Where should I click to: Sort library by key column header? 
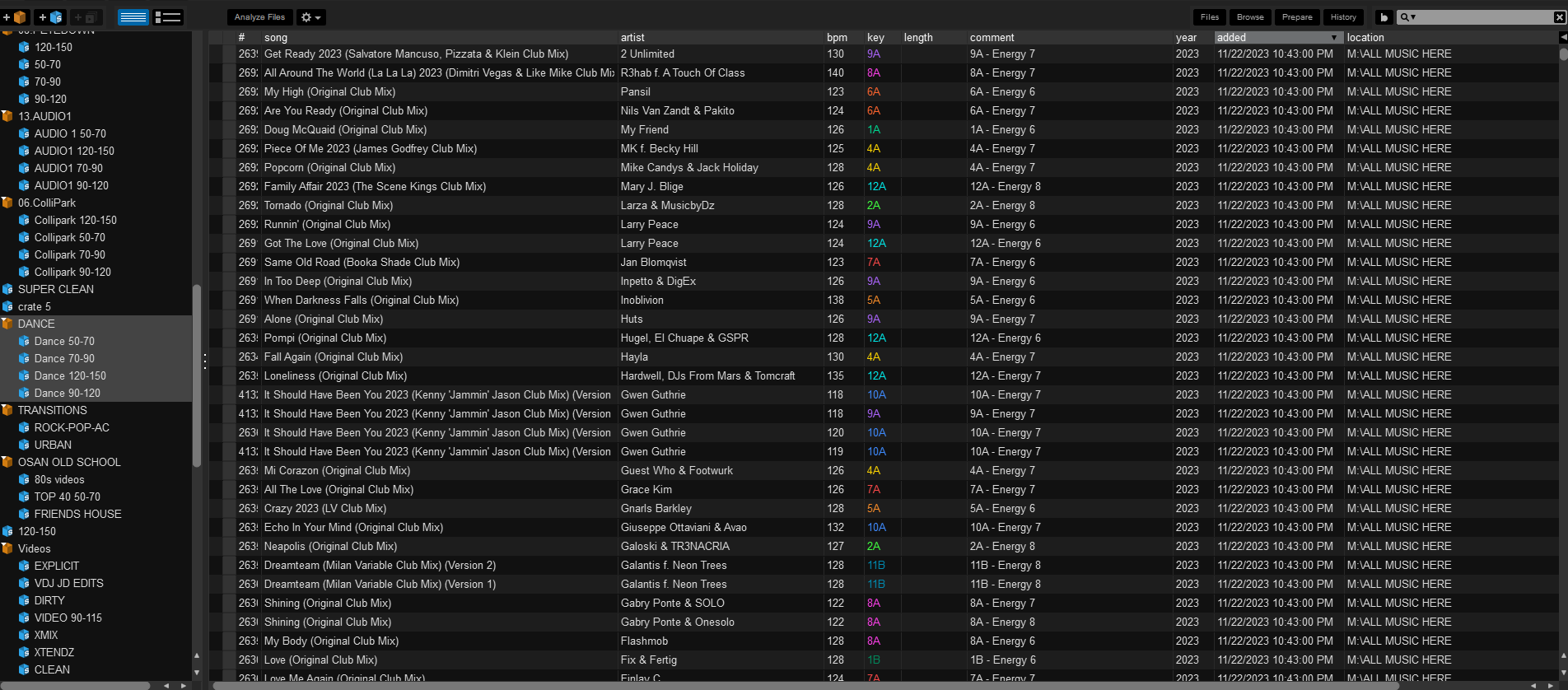[x=881, y=37]
